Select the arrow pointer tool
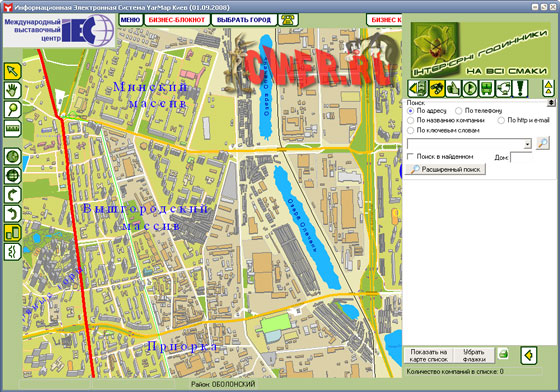The width and height of the screenshot is (560, 392). click(12, 71)
